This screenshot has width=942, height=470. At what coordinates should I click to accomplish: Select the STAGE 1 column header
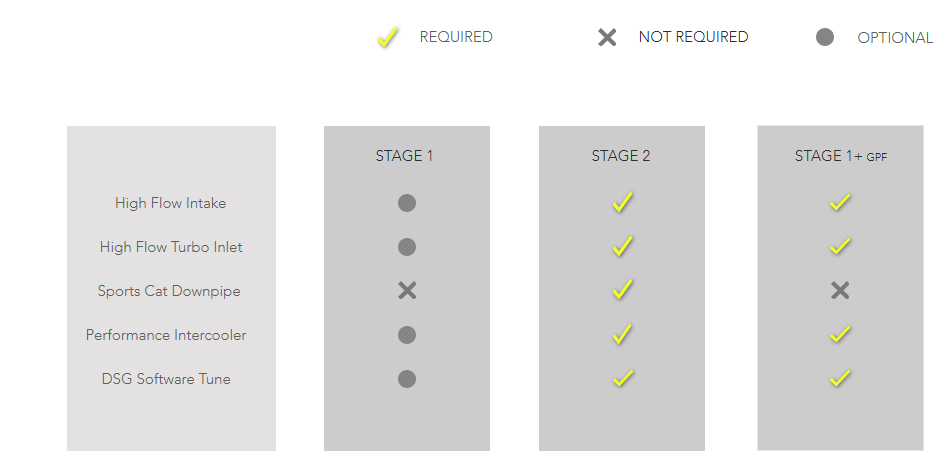(x=405, y=156)
